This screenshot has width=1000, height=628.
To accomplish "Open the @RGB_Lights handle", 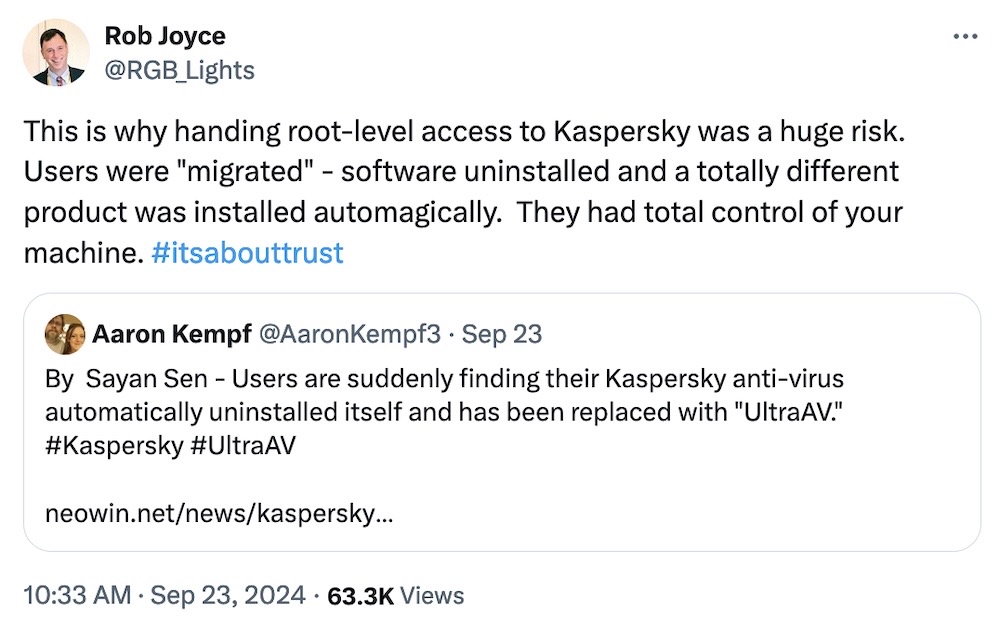I will 180,70.
